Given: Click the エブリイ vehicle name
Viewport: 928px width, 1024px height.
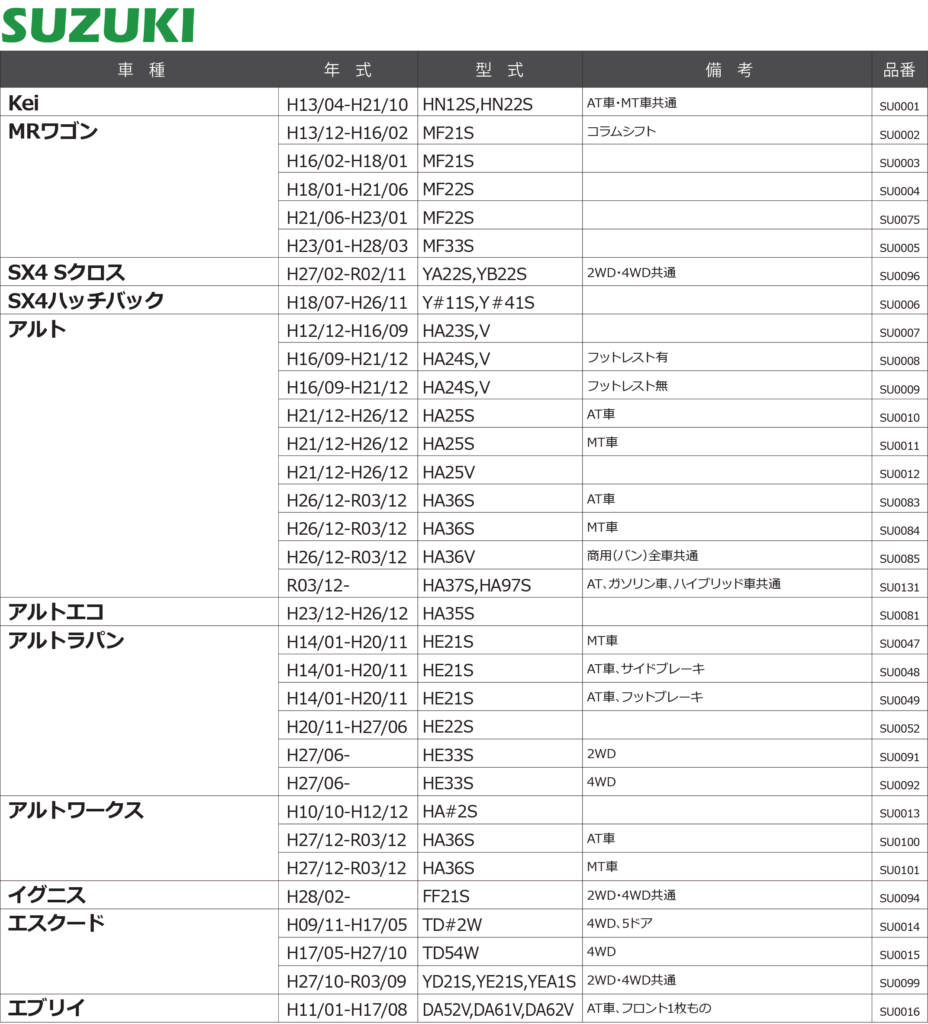Looking at the screenshot, I should pos(46,1008).
